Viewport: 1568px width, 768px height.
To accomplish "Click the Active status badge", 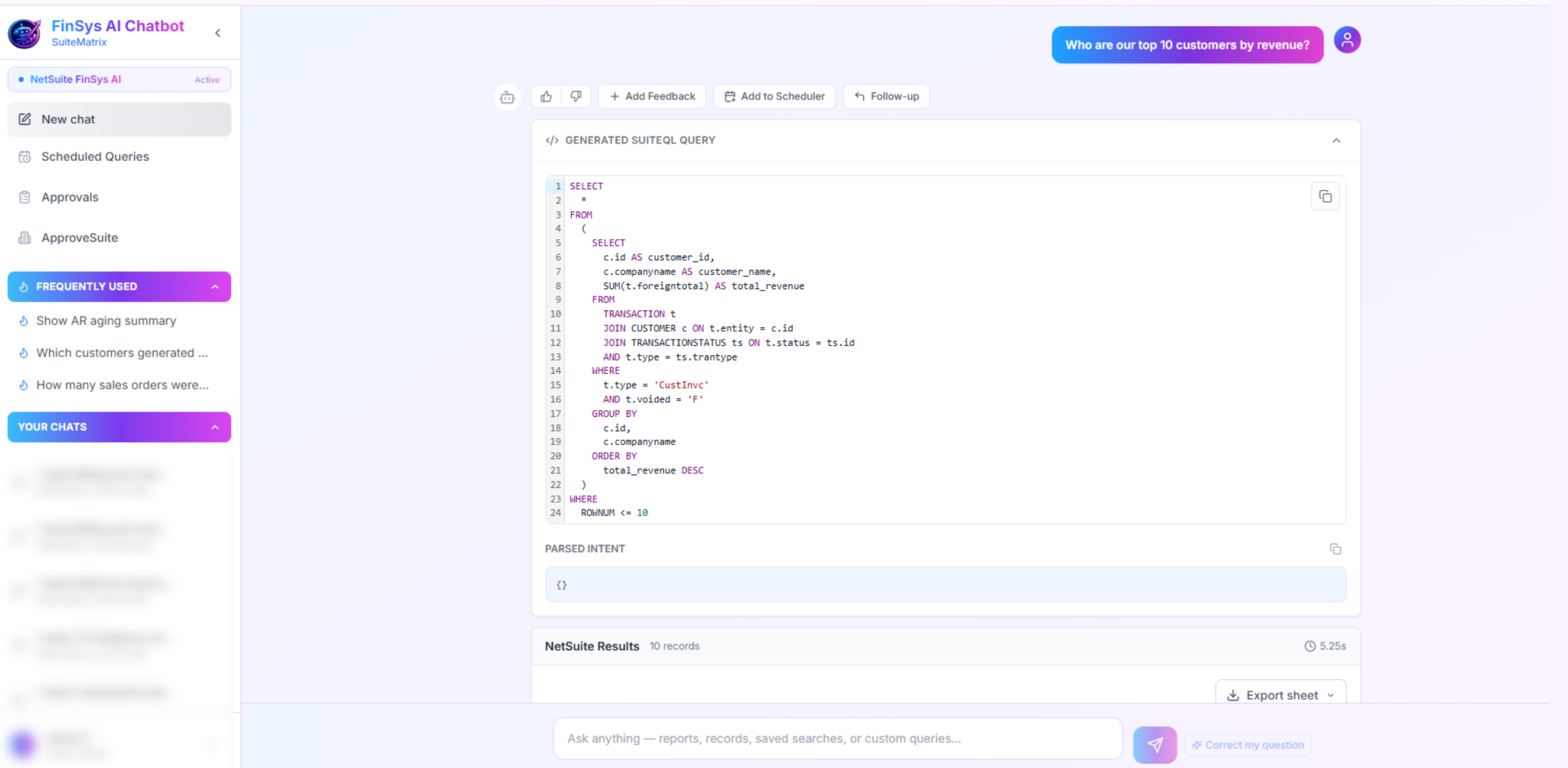I will point(207,80).
